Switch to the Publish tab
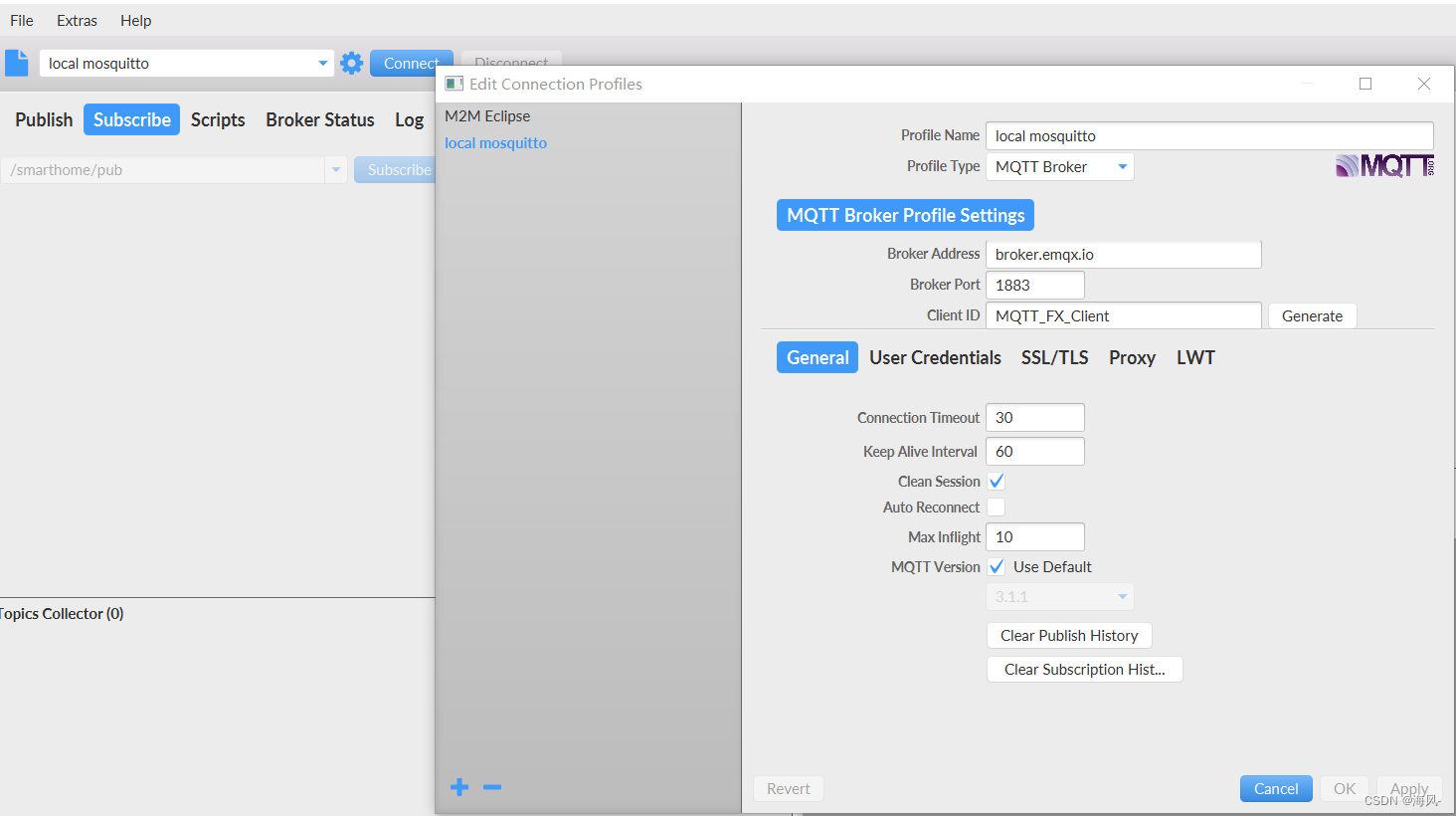The image size is (1456, 816). click(44, 119)
